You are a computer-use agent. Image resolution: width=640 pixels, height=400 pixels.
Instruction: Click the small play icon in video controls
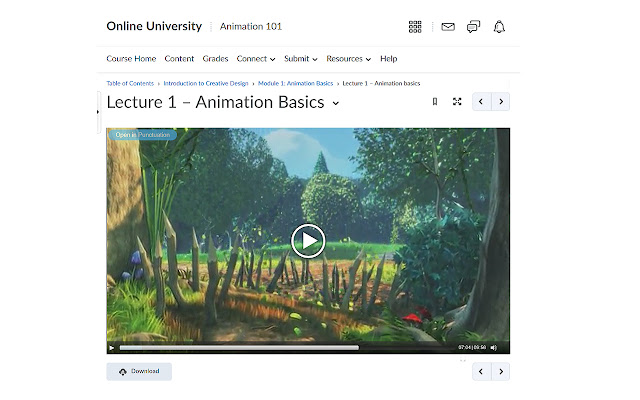111,348
